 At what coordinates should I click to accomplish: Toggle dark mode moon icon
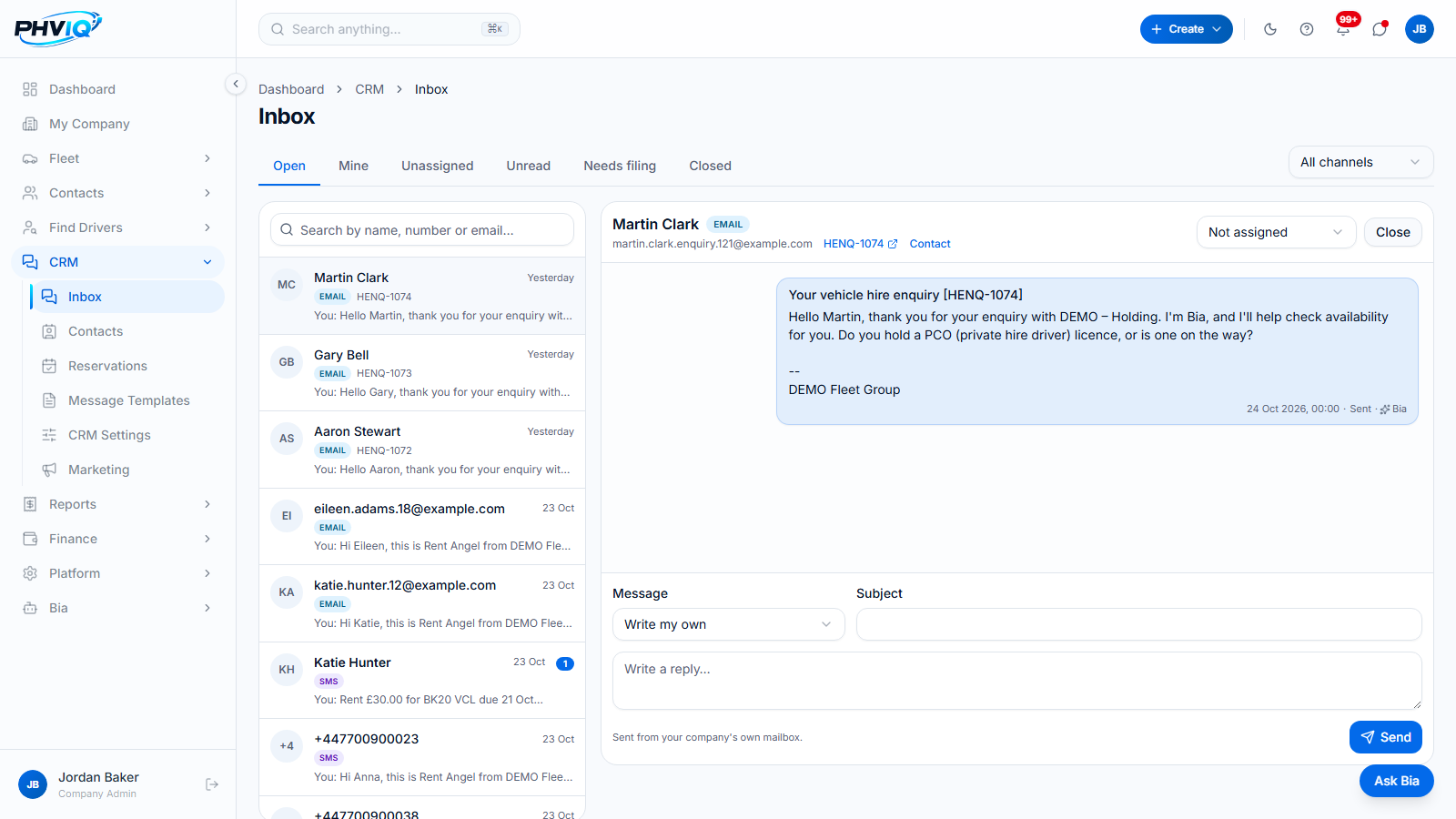(1270, 29)
